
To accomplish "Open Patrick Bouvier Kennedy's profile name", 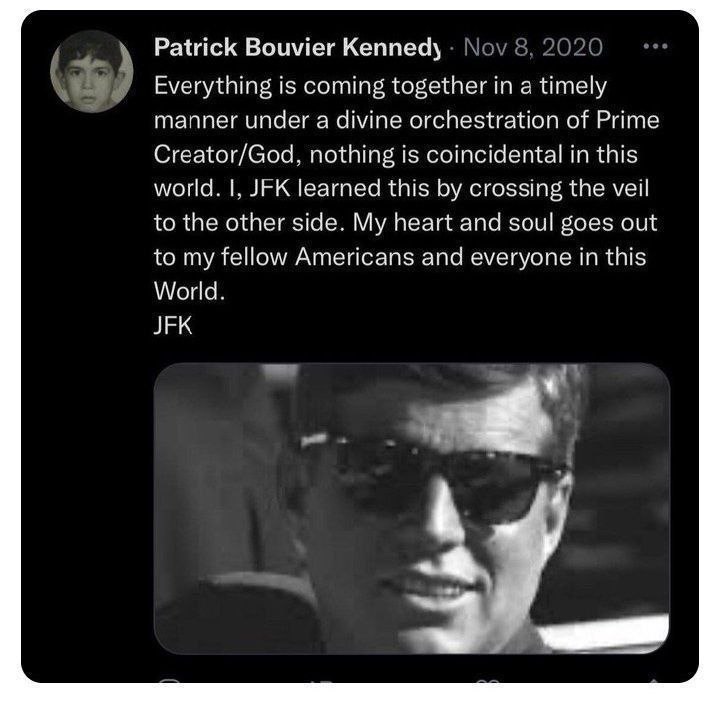I will pyautogui.click(x=284, y=46).
